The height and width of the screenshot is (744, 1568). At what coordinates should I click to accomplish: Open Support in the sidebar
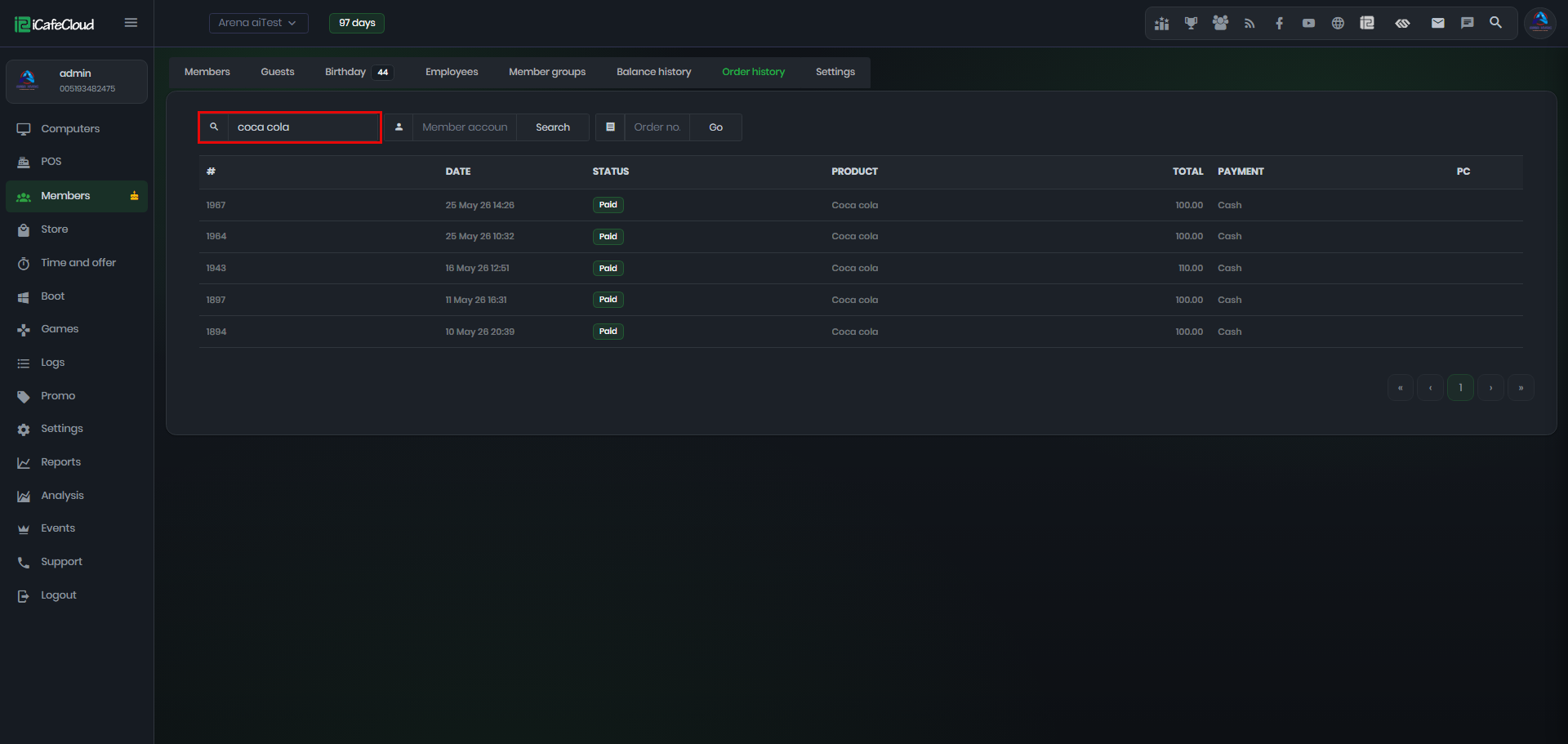[77, 562]
